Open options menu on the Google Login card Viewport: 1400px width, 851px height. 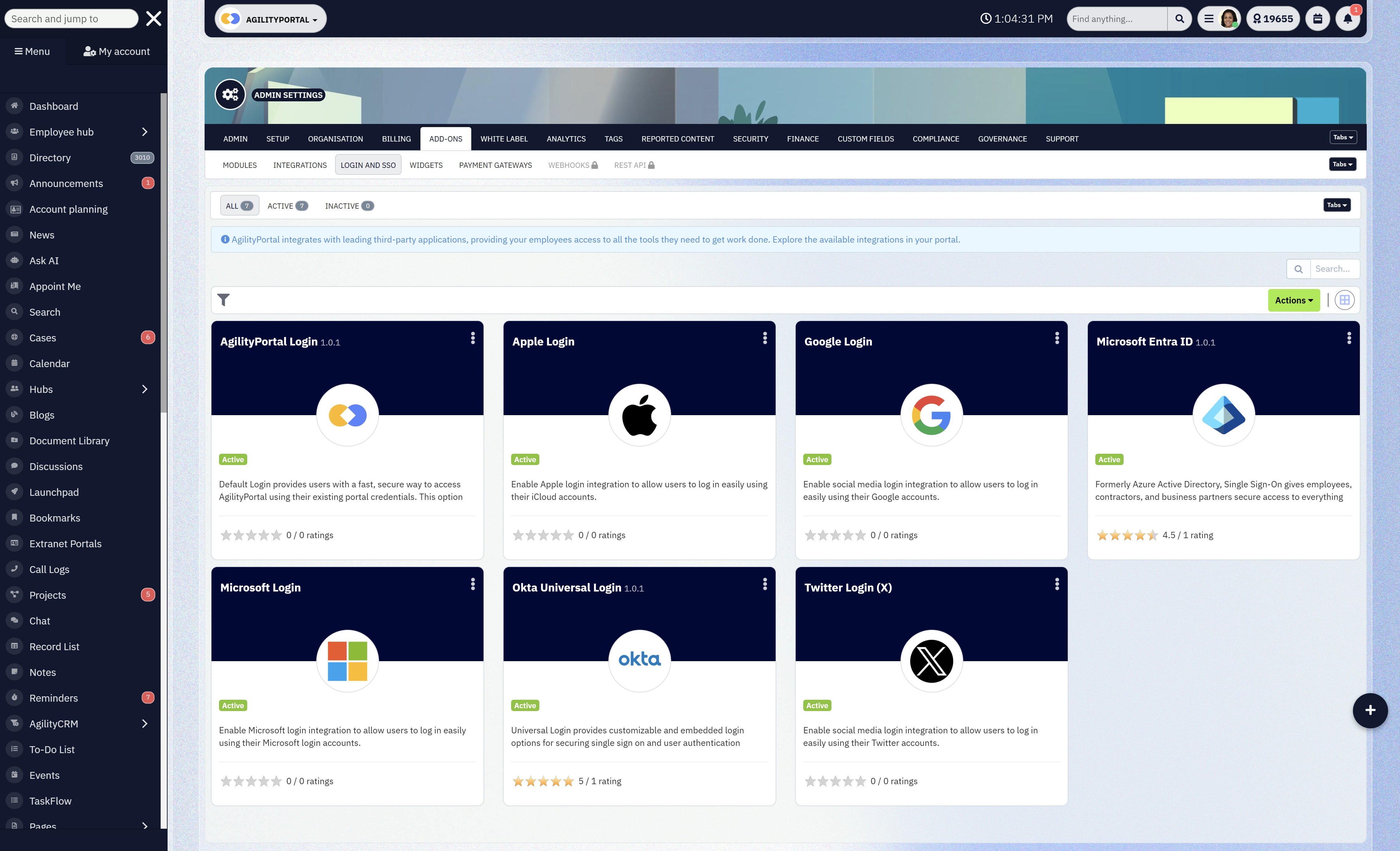1057,337
